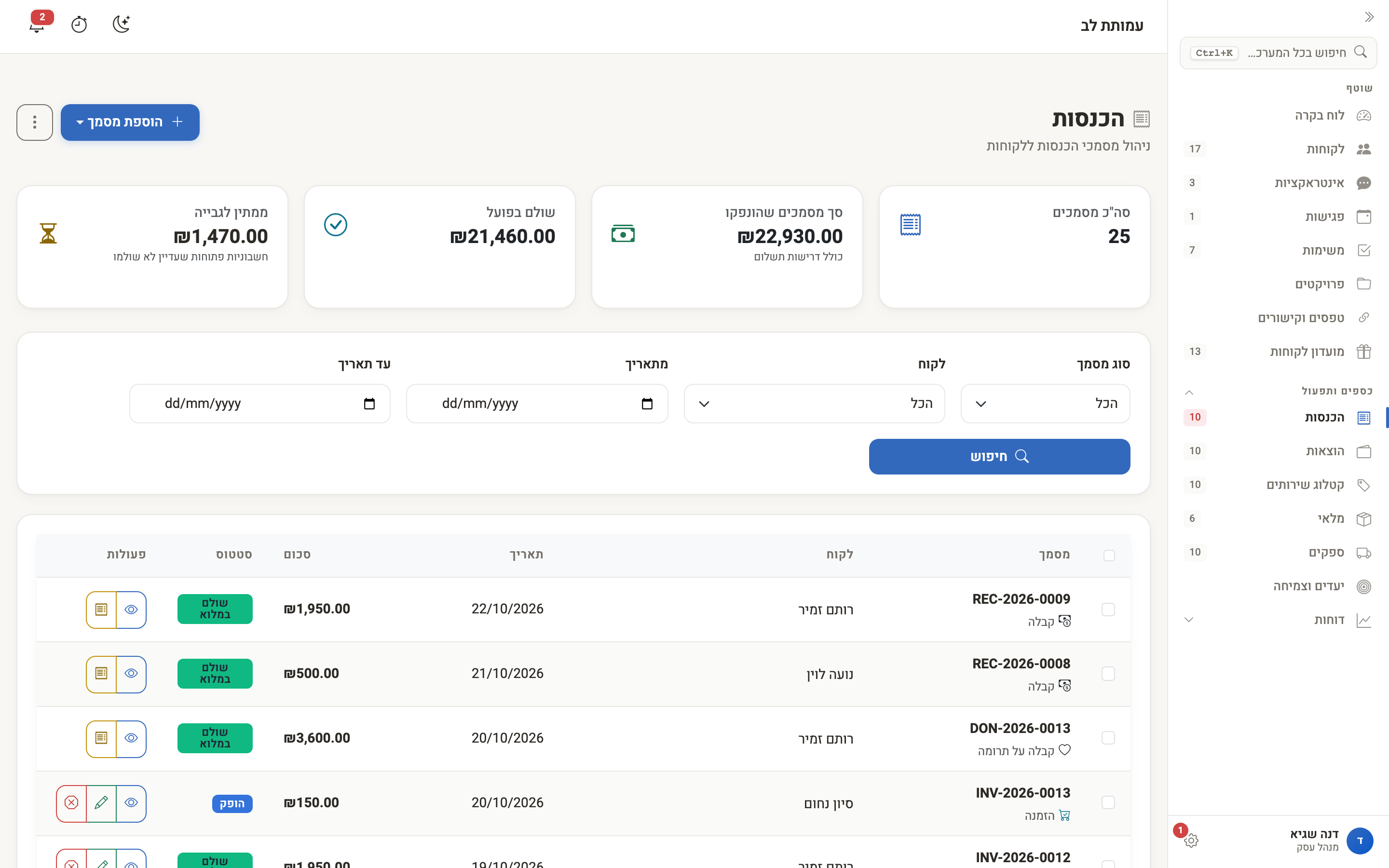This screenshot has width=1389, height=868.
Task: Go to לוח בקרה in sidebar
Action: [1278, 115]
